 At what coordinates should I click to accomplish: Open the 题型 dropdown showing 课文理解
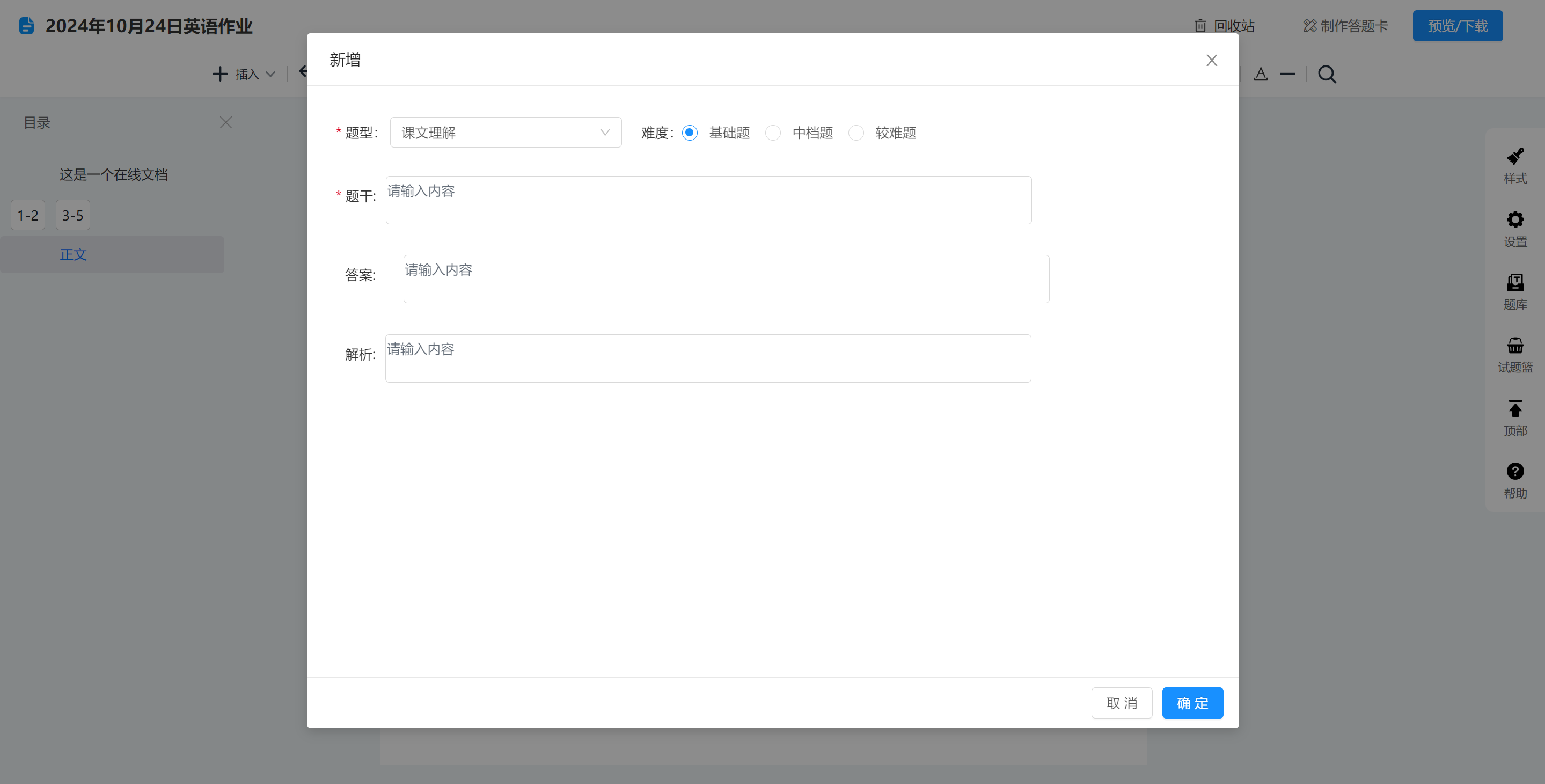pyautogui.click(x=506, y=132)
